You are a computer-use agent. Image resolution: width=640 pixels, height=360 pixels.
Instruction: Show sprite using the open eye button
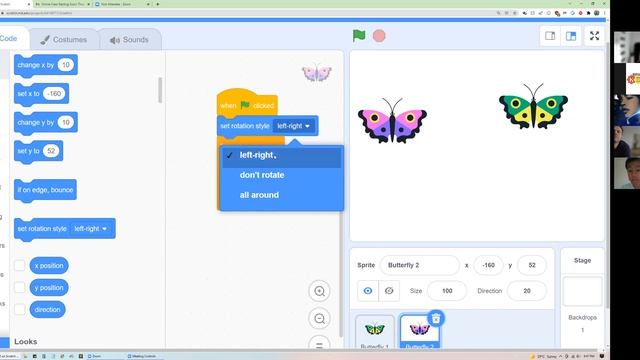(x=368, y=291)
